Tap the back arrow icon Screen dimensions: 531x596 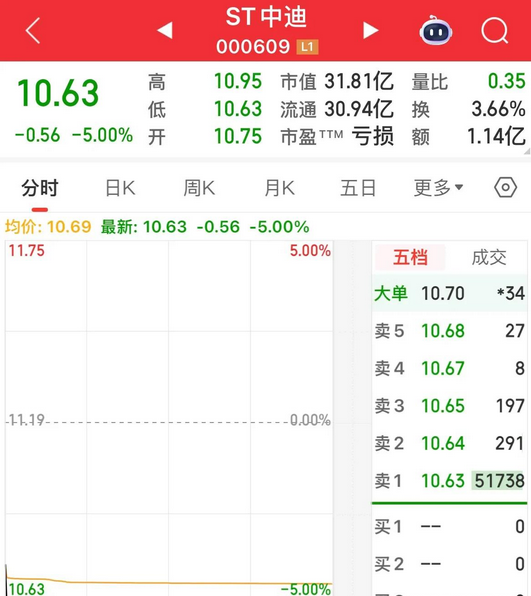(33, 30)
